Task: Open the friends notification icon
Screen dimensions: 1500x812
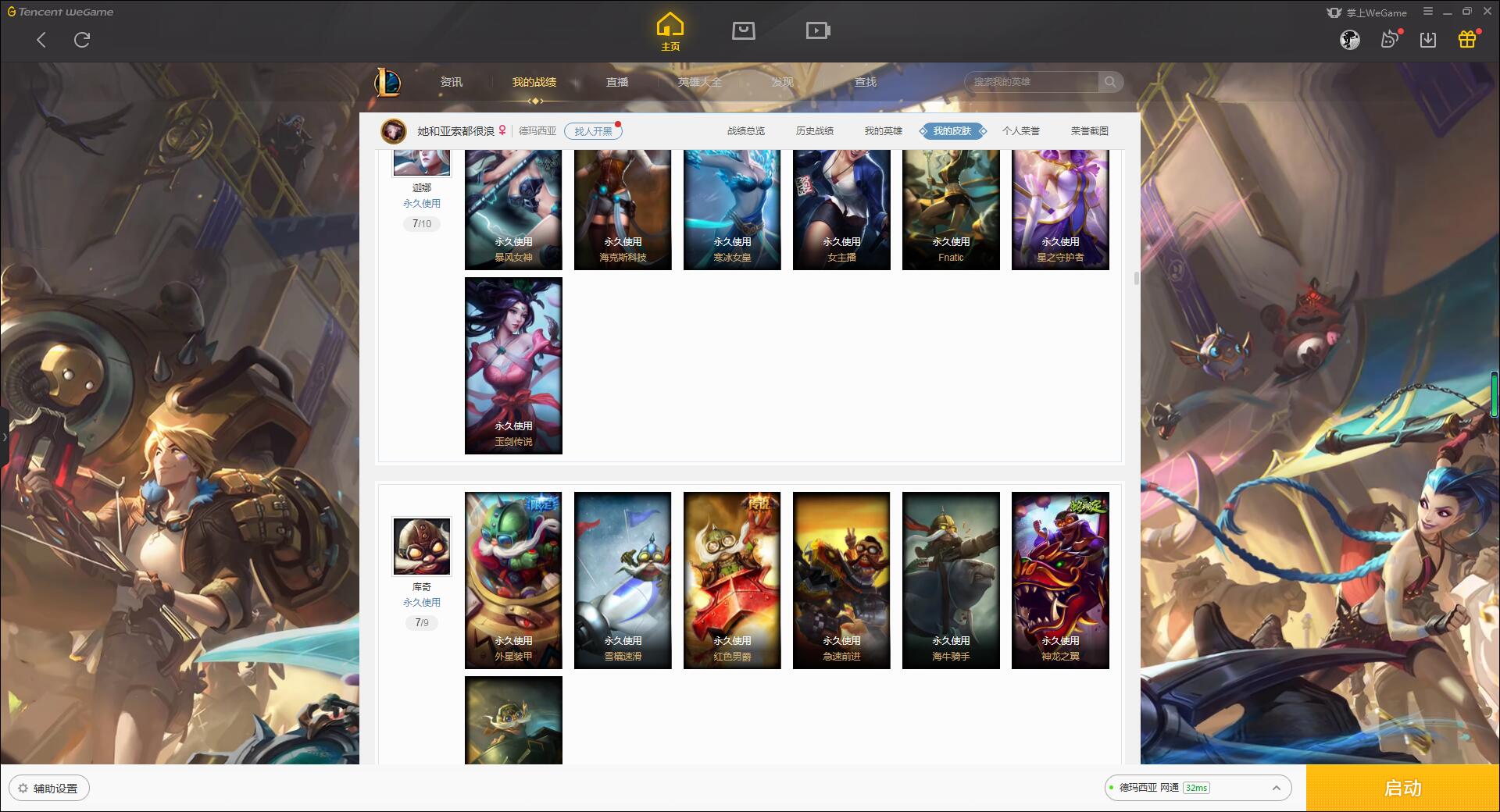Action: 1390,39
